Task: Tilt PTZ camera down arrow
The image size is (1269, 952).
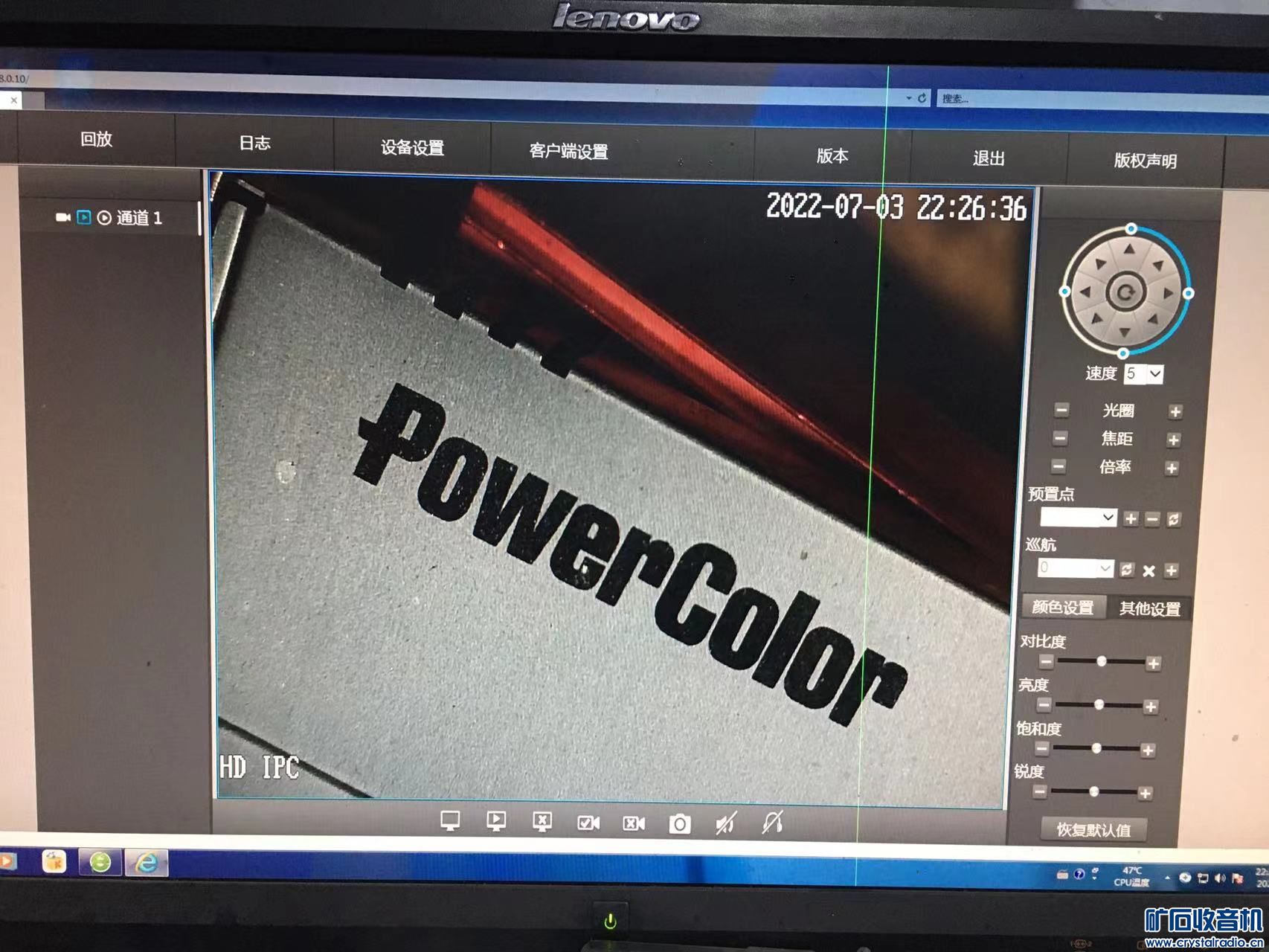Action: pos(1124,332)
